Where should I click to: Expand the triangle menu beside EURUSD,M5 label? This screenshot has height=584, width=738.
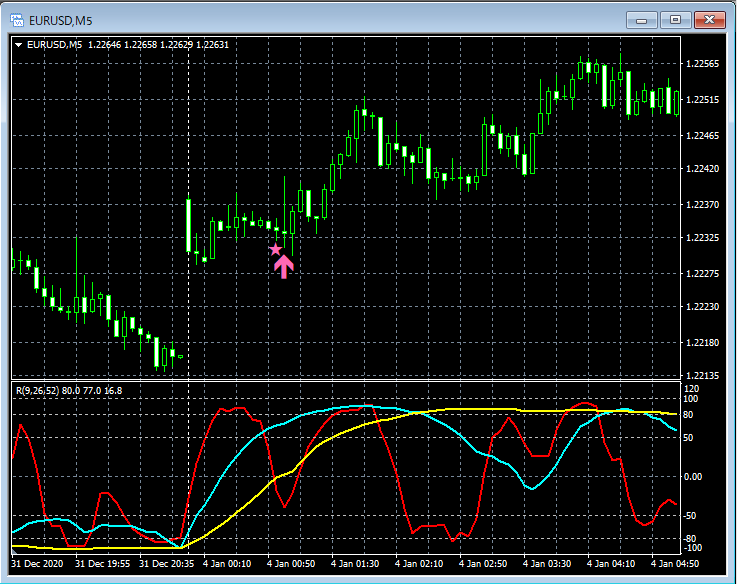point(19,44)
